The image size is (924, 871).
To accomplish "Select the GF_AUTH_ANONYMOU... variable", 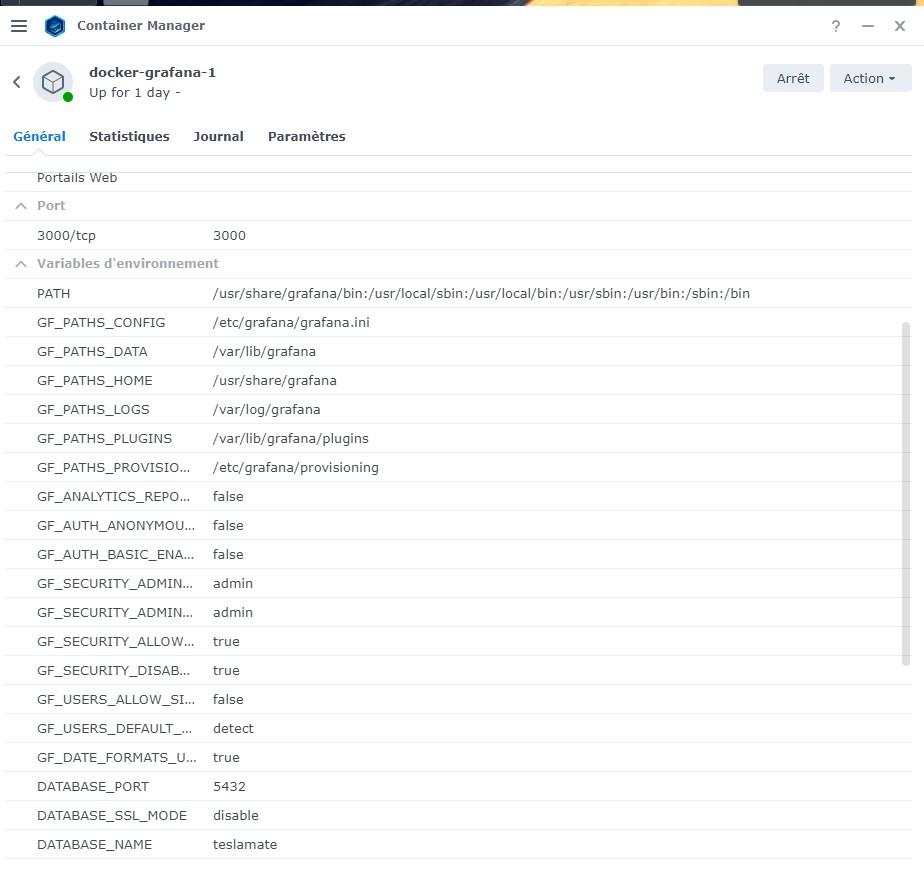I will tap(116, 526).
